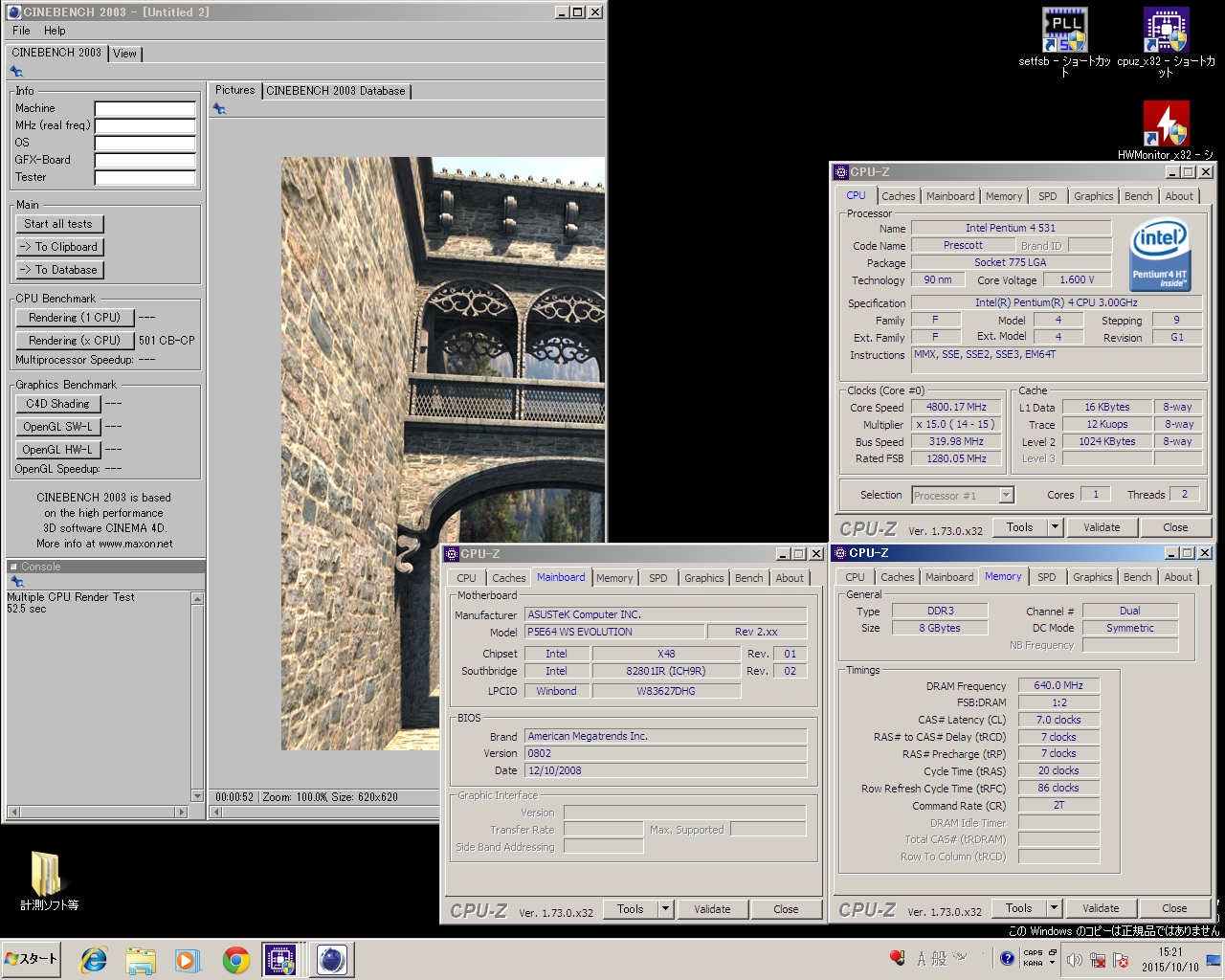Click Validate in Mainboard window

click(712, 909)
